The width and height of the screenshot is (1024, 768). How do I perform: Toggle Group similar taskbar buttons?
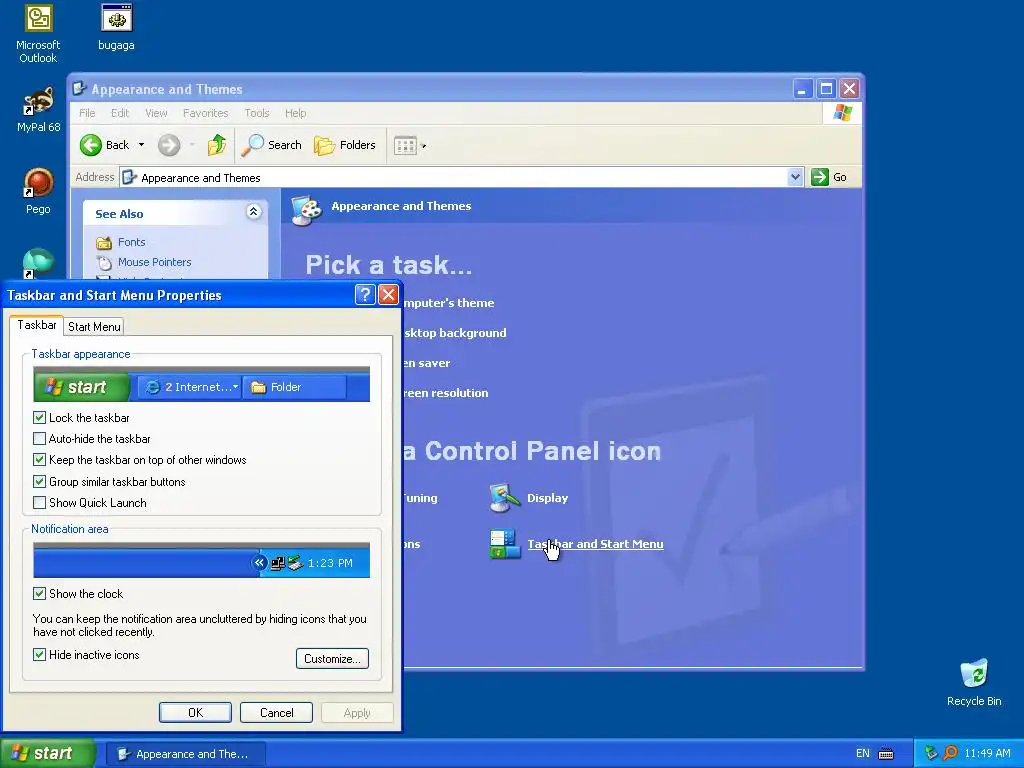pyautogui.click(x=39, y=481)
